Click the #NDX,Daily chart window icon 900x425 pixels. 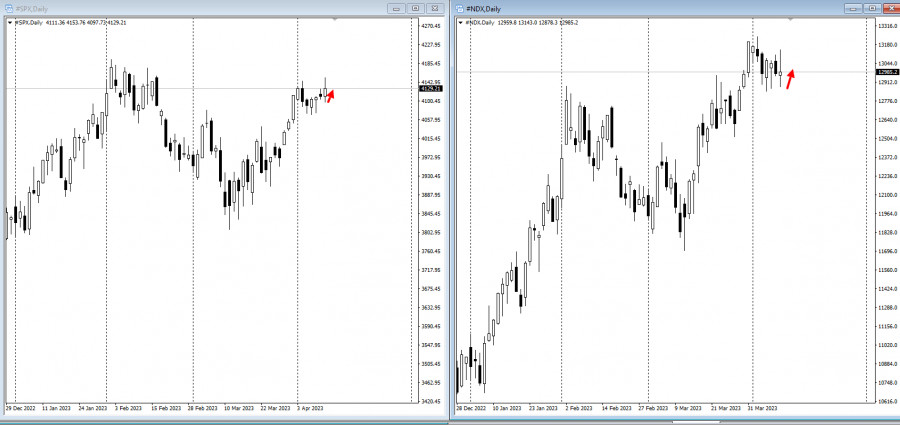(460, 8)
